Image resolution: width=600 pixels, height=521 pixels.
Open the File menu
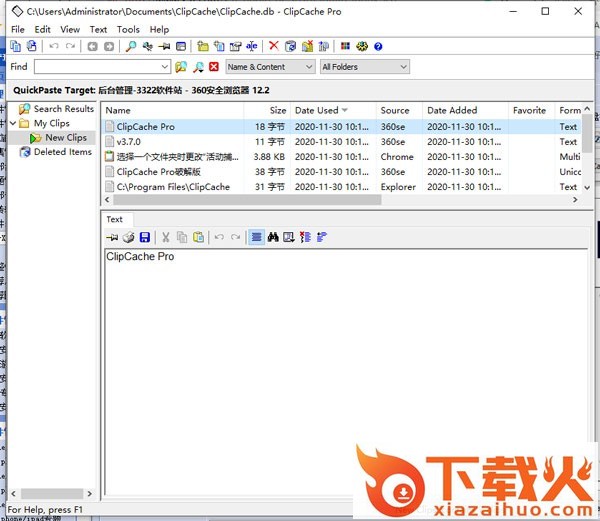[x=18, y=29]
